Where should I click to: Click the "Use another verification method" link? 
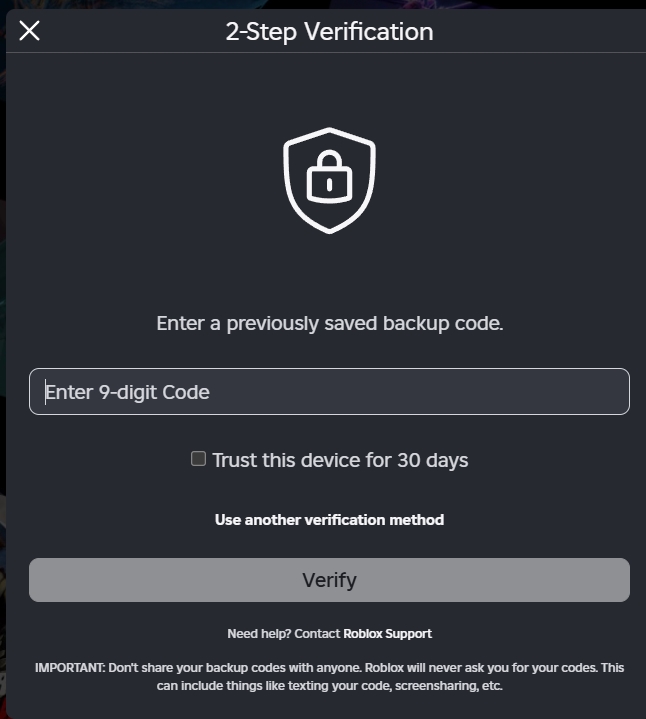329,520
